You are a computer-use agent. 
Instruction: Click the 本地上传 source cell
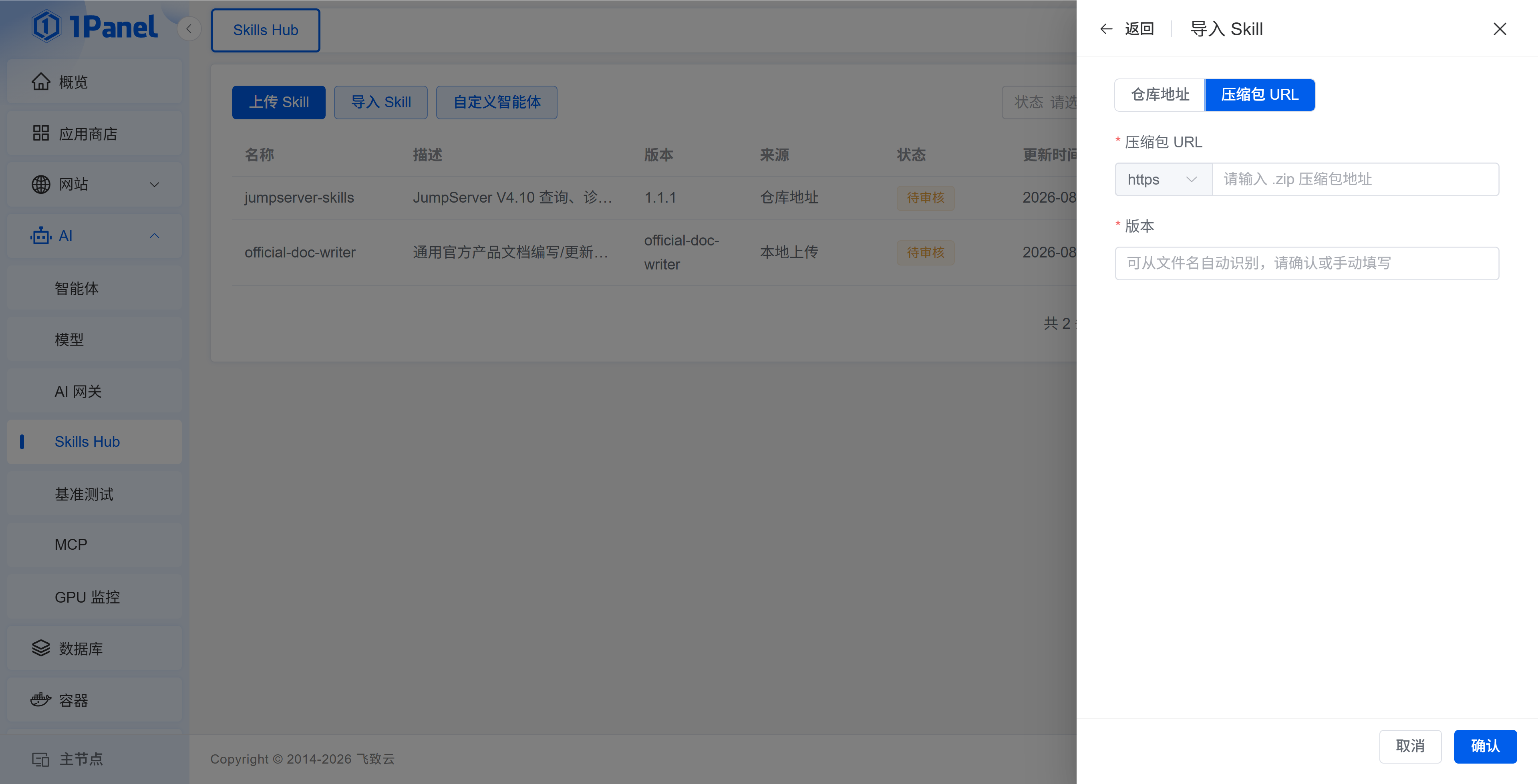pyautogui.click(x=789, y=253)
